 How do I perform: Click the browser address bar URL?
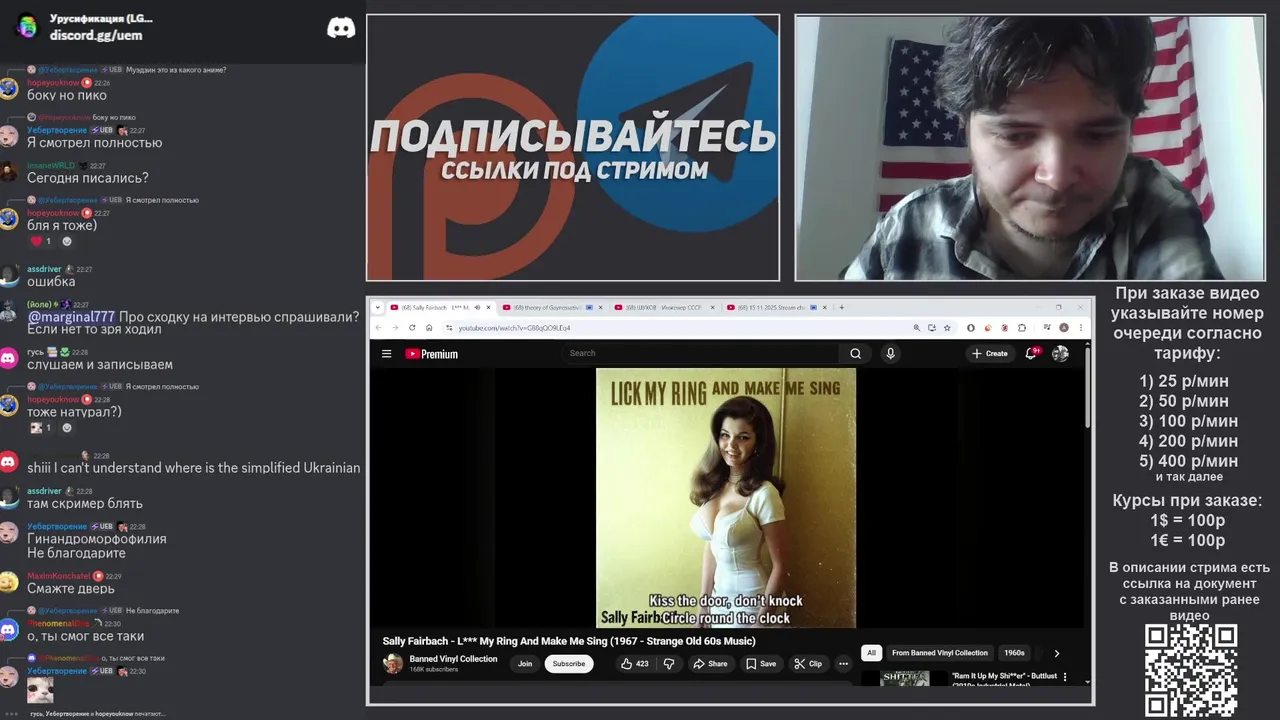click(514, 328)
